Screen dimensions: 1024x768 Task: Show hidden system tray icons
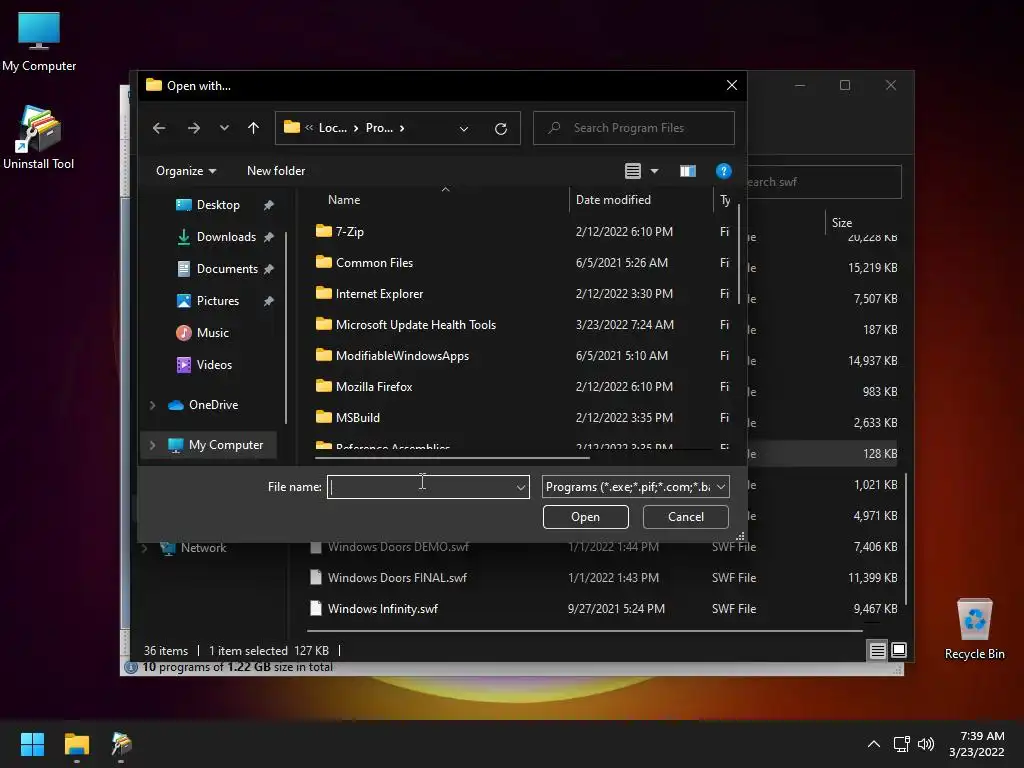(x=873, y=744)
